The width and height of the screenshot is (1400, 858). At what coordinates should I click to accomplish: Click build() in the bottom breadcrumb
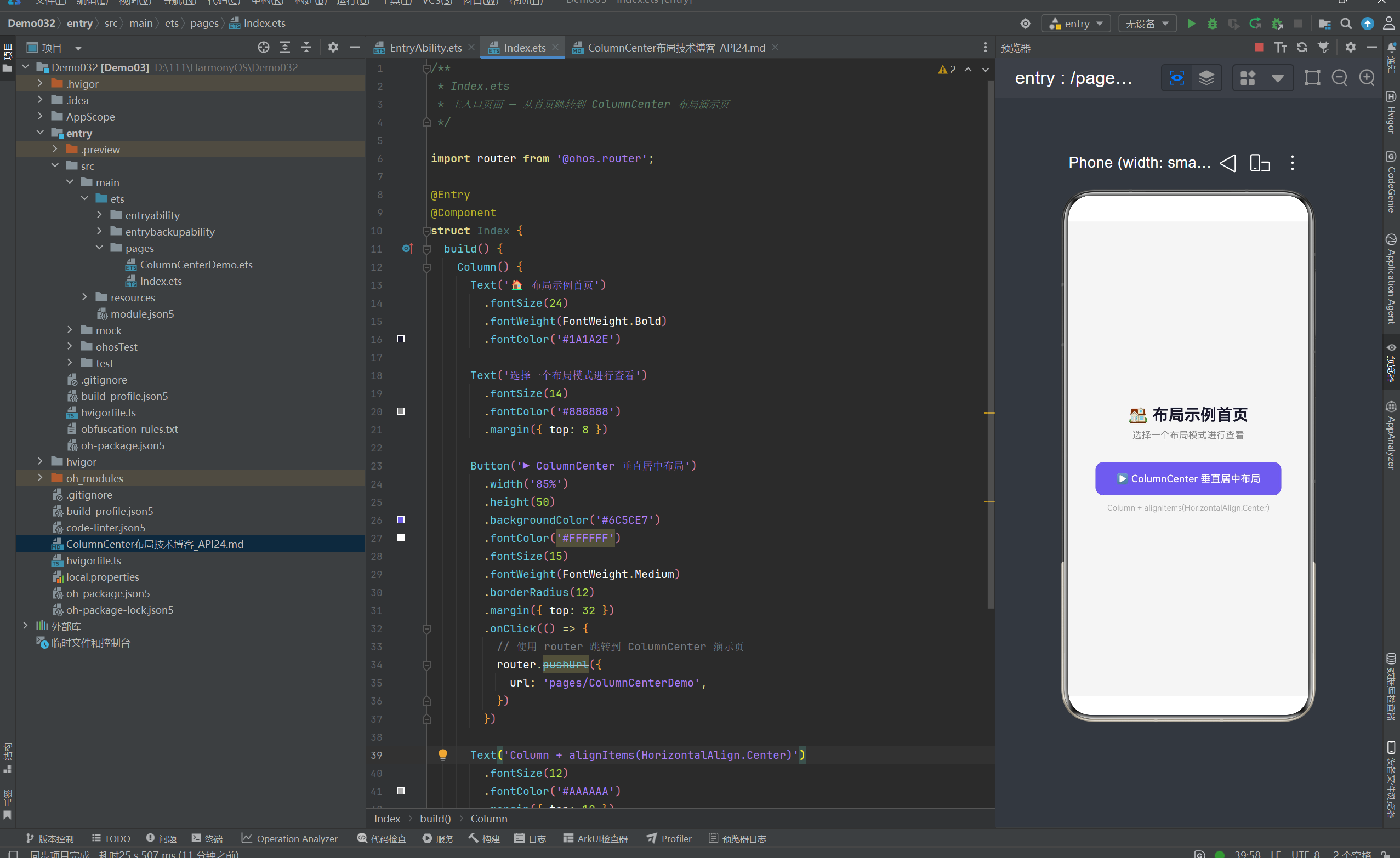tap(435, 818)
